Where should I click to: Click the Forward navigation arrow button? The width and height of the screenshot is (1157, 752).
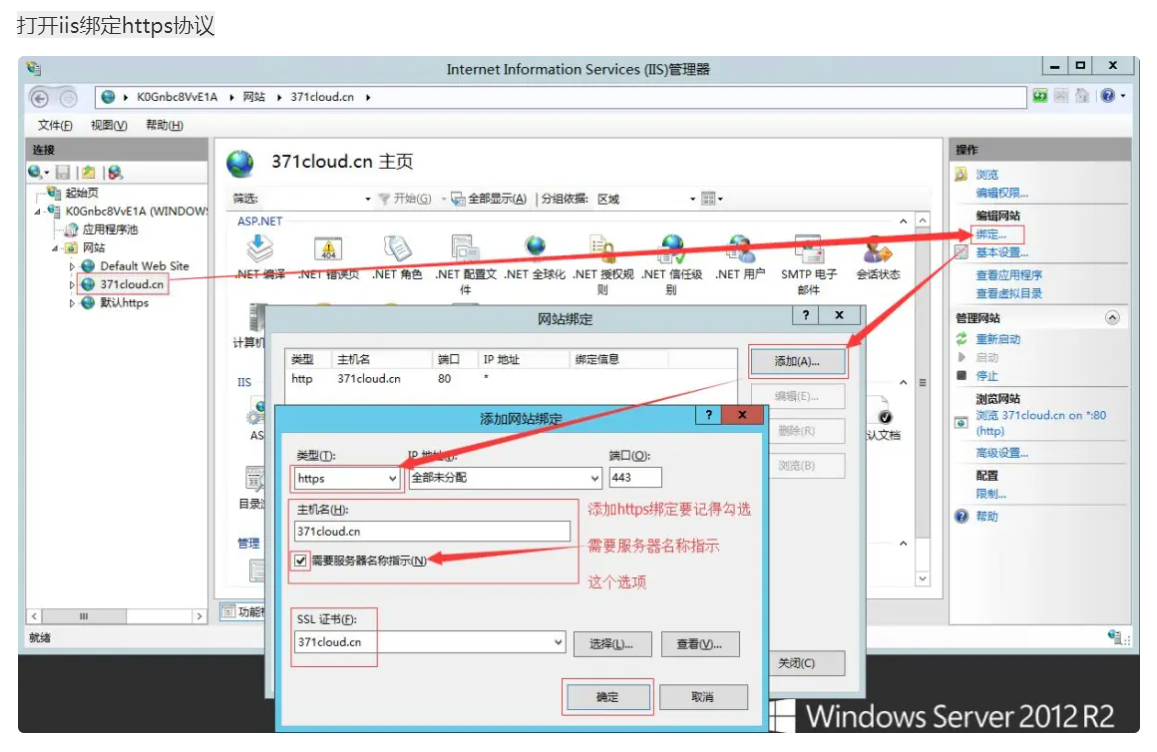tap(68, 98)
